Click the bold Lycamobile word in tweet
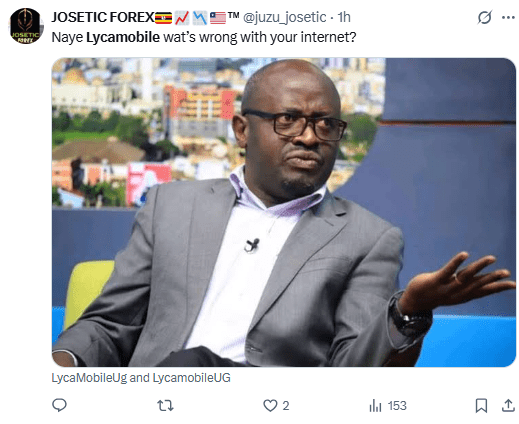The image size is (519, 424). pyautogui.click(x=123, y=37)
